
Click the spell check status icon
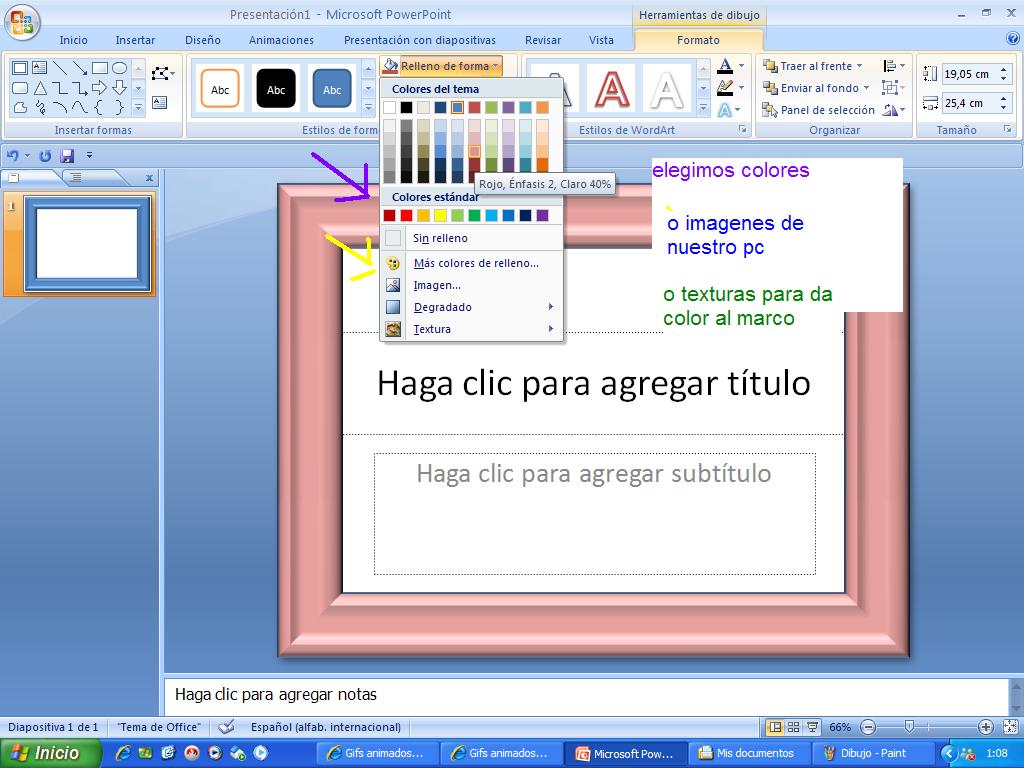(x=226, y=727)
